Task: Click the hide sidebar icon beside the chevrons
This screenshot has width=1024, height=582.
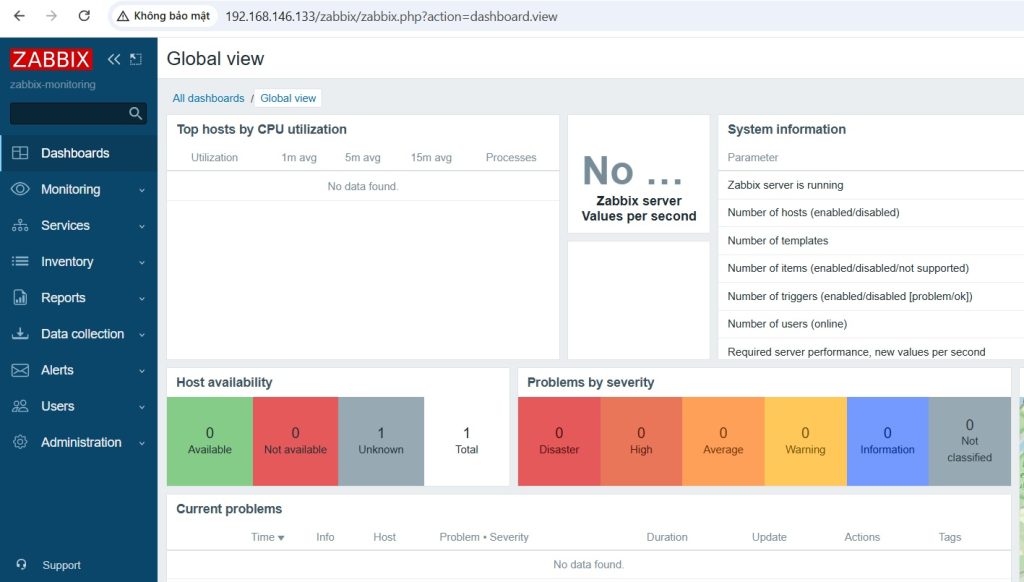Action: coord(136,60)
